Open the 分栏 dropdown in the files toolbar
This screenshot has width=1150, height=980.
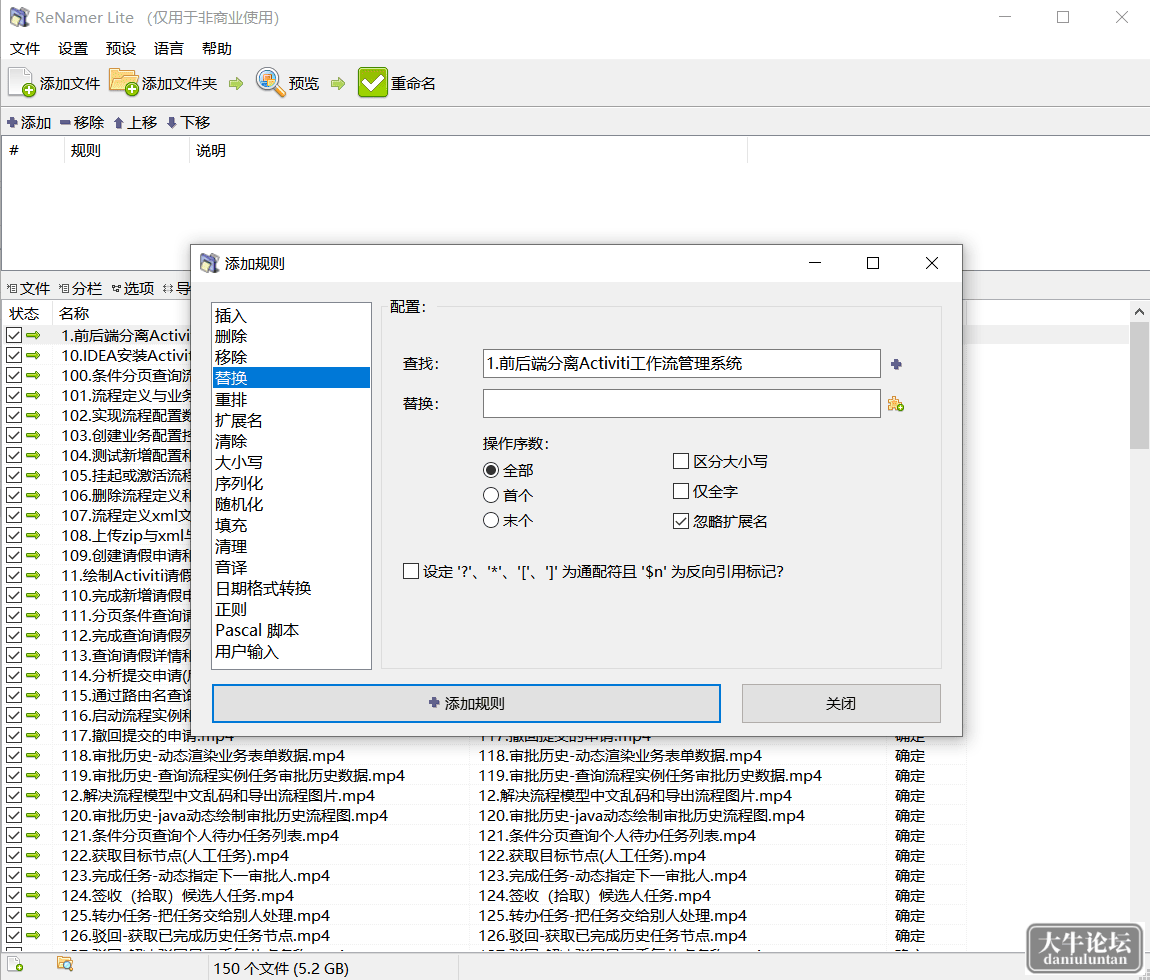(x=80, y=289)
